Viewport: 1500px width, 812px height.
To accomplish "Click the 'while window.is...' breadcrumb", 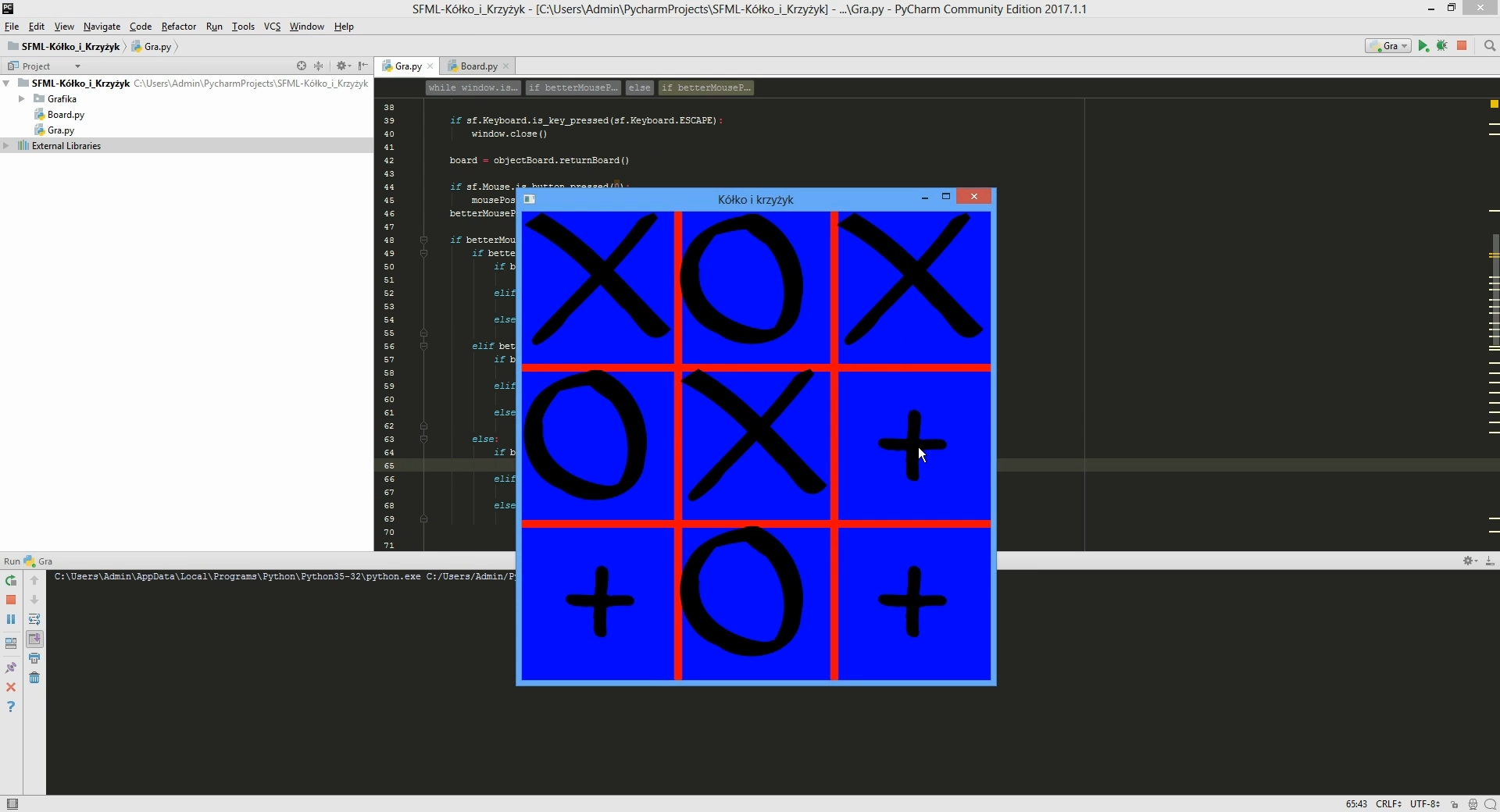I will pyautogui.click(x=473, y=88).
